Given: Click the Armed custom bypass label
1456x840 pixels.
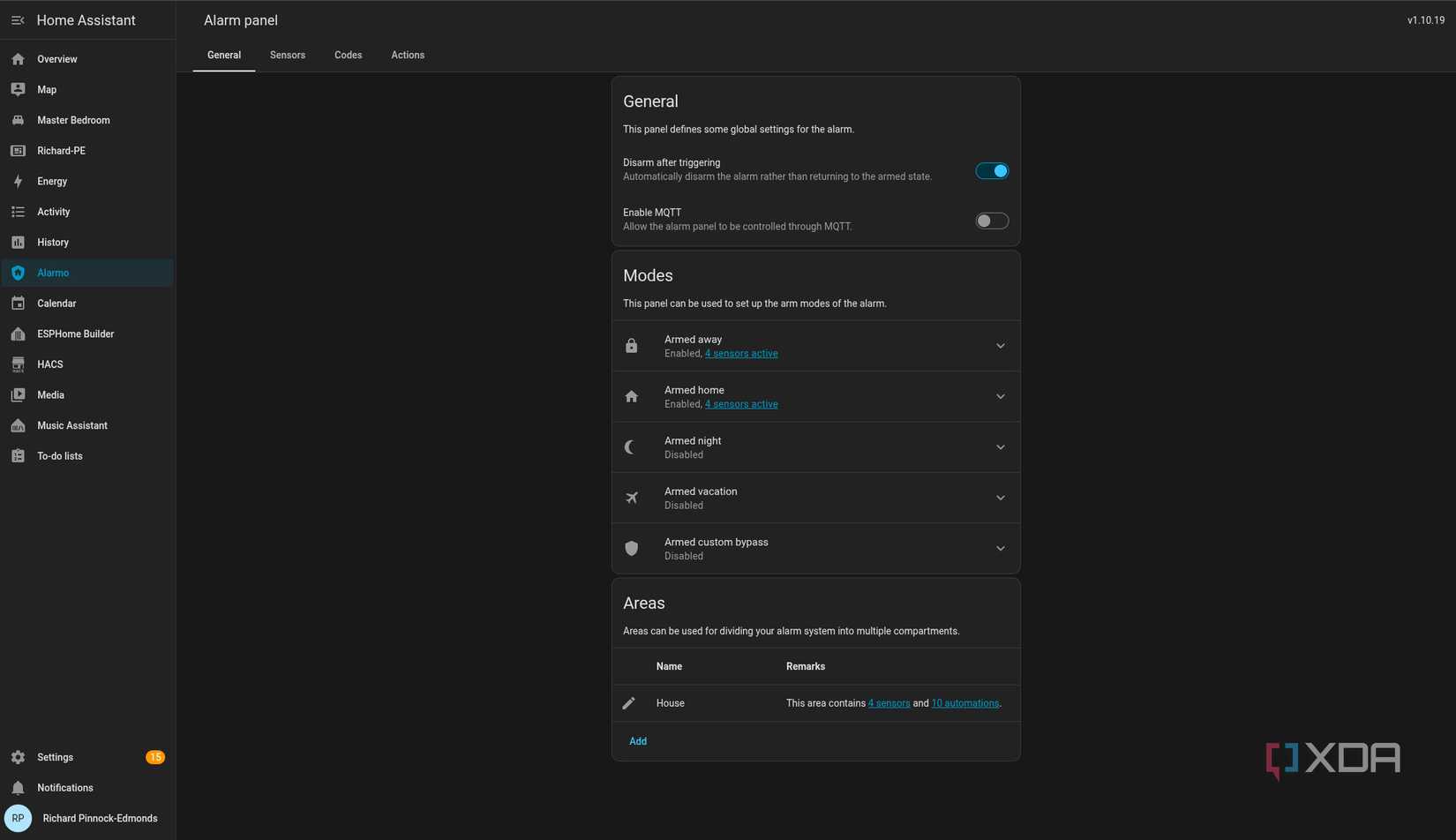Looking at the screenshot, I should (717, 543).
